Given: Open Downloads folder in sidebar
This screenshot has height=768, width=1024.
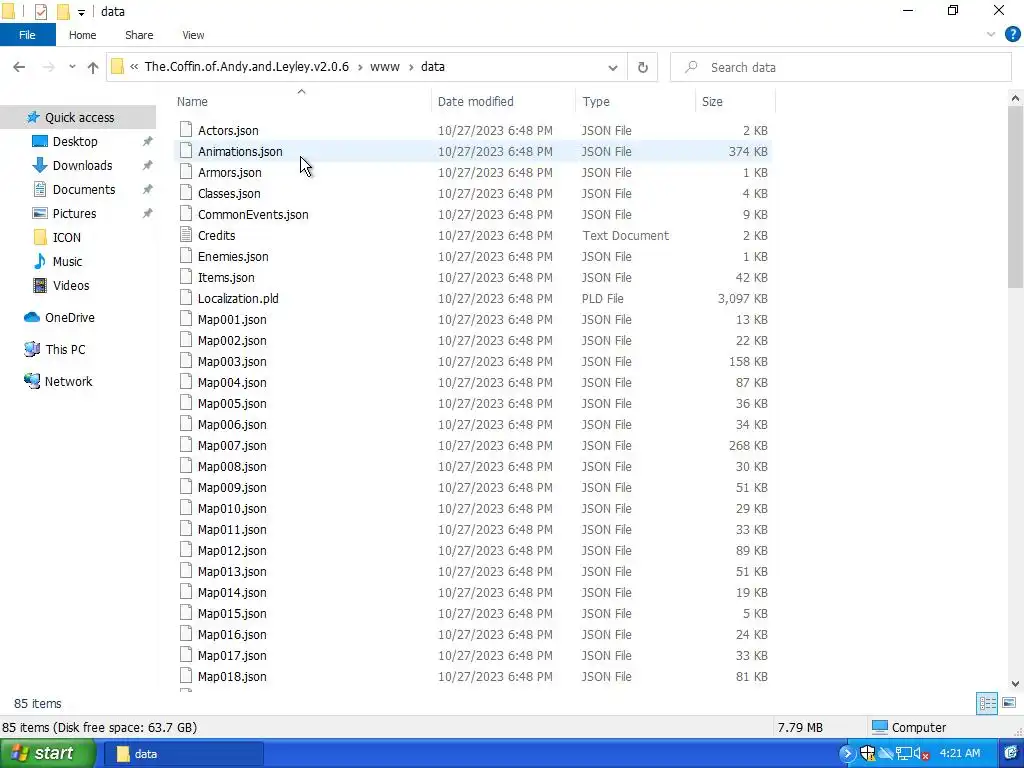Looking at the screenshot, I should 82,166.
